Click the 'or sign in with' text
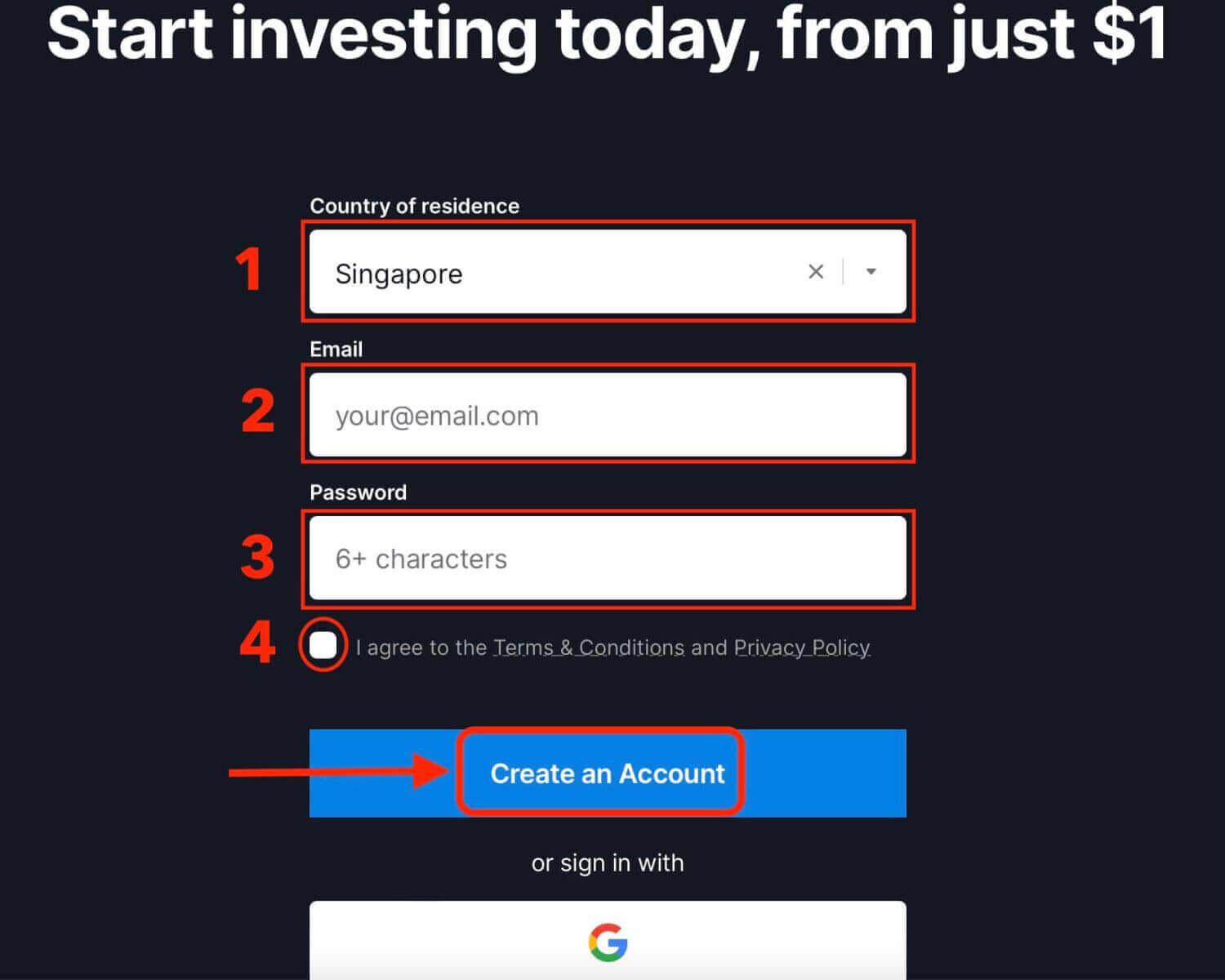Image resolution: width=1225 pixels, height=980 pixels. pyautogui.click(x=608, y=863)
